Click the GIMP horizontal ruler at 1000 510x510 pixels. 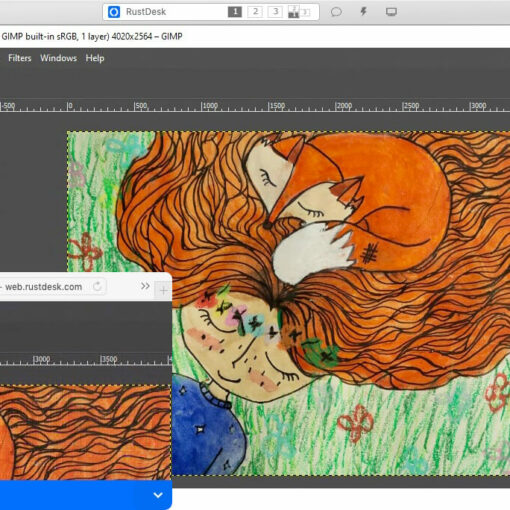click(x=210, y=106)
